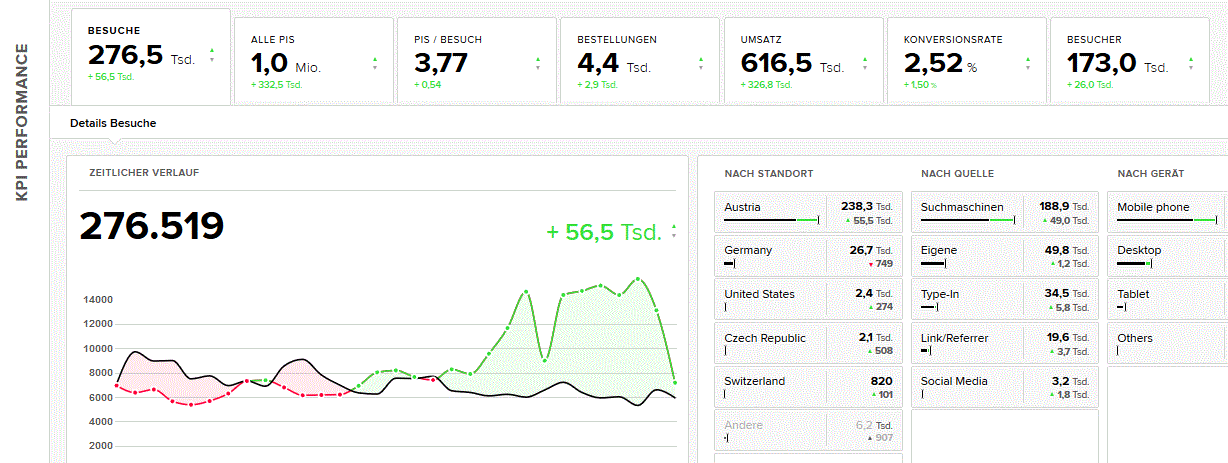Click the green trend arrow for Type-In

pyautogui.click(x=1053, y=307)
